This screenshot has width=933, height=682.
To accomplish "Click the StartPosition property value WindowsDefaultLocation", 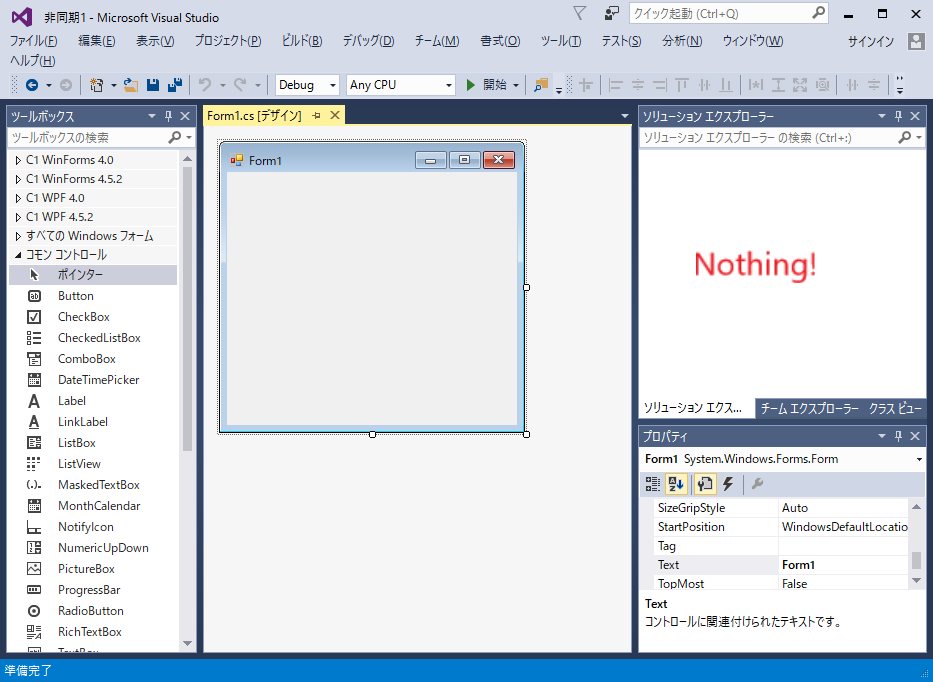I will (843, 527).
